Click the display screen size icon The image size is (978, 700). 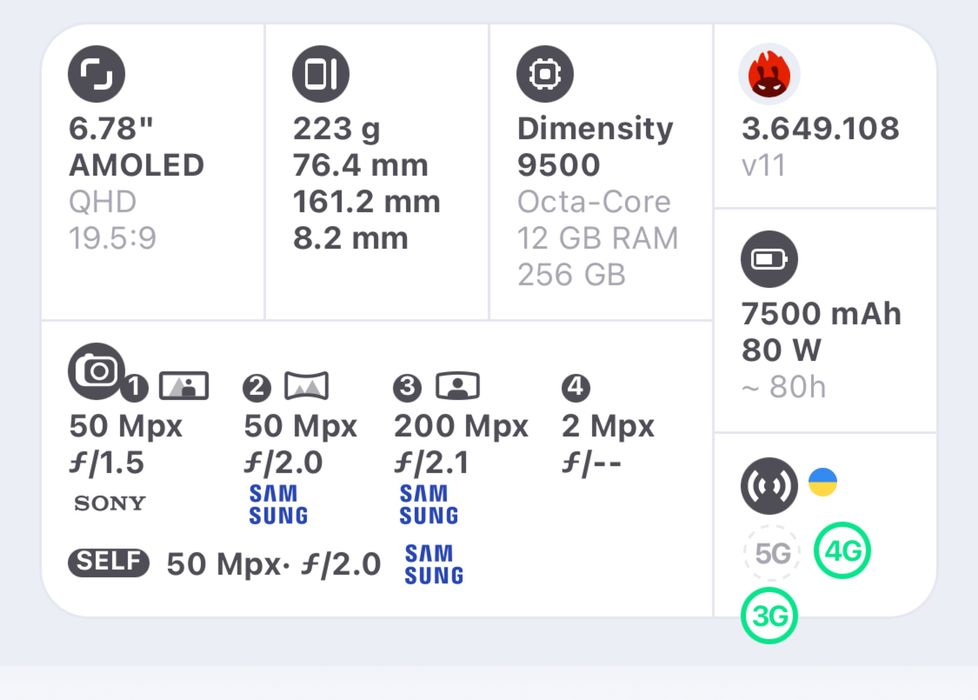[x=97, y=75]
